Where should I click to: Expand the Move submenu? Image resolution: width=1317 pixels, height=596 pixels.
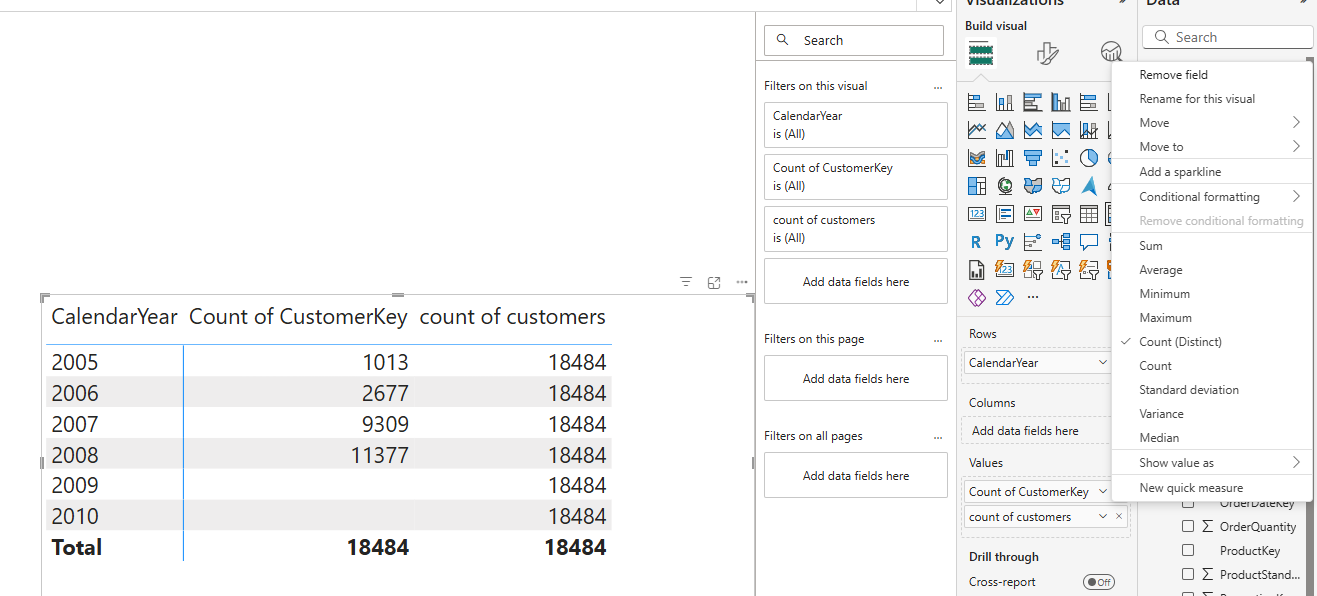(x=1212, y=123)
